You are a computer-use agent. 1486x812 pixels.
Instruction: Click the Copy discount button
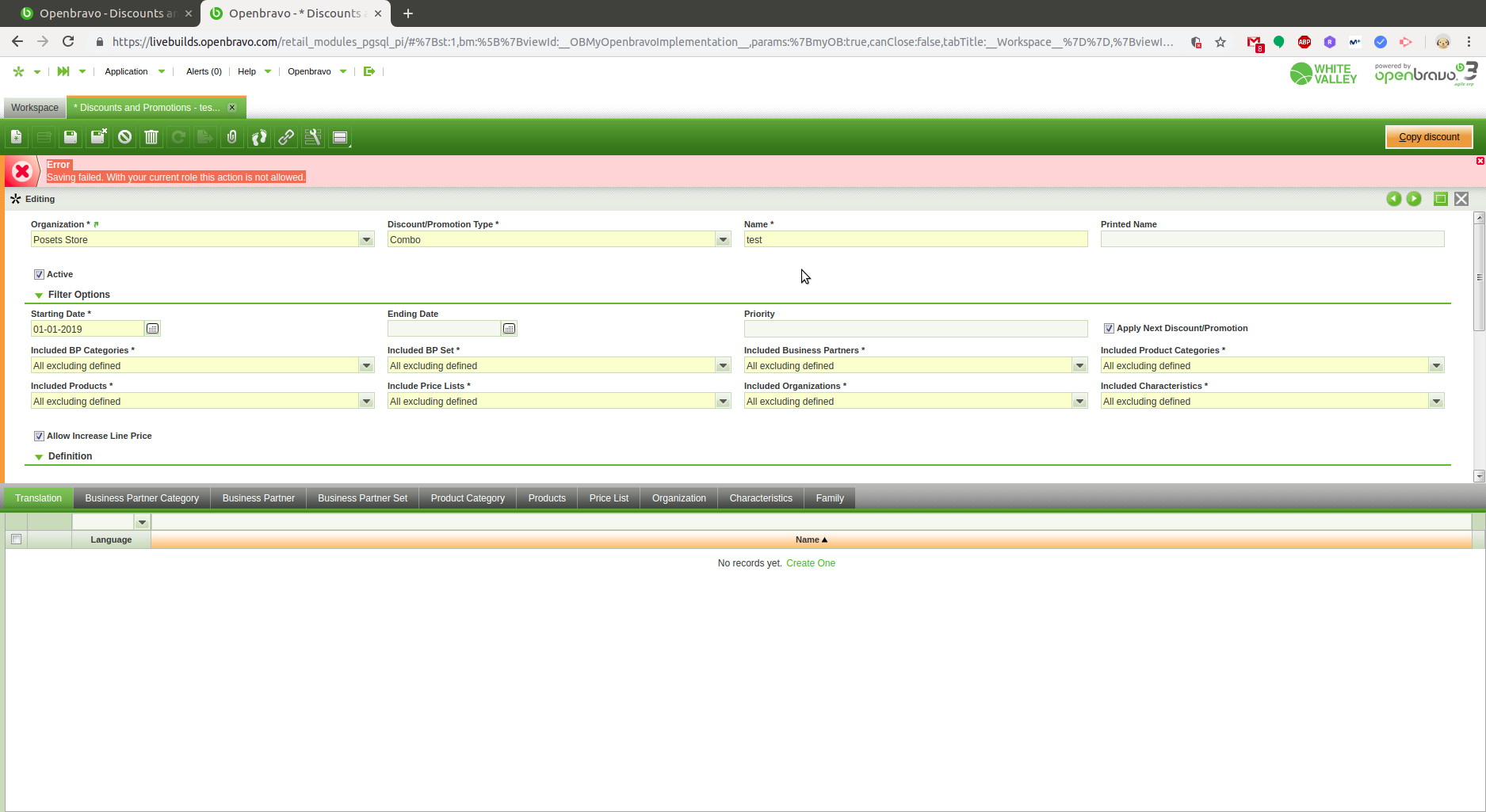coord(1428,137)
